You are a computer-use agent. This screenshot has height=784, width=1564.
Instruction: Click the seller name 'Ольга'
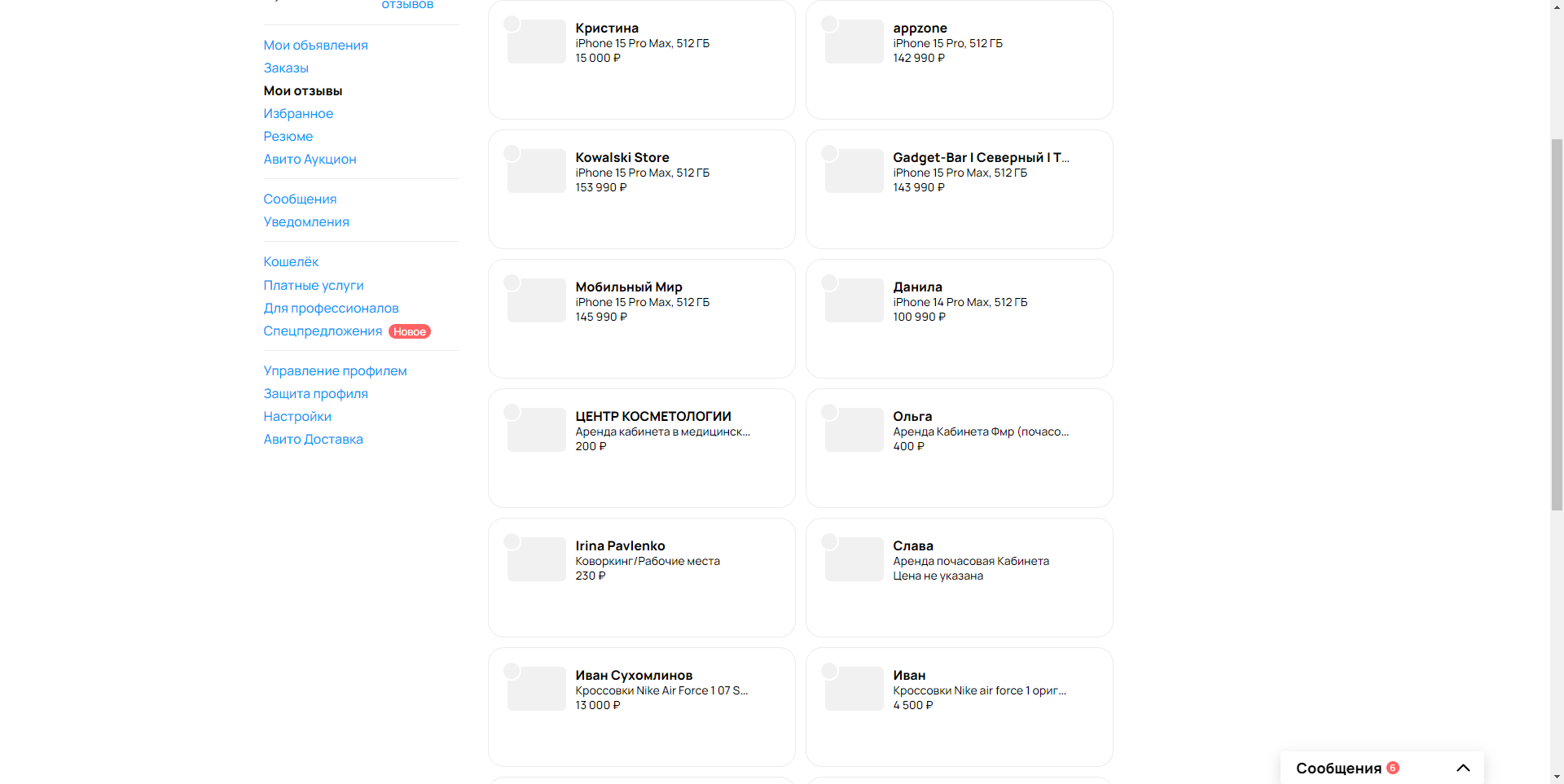912,416
